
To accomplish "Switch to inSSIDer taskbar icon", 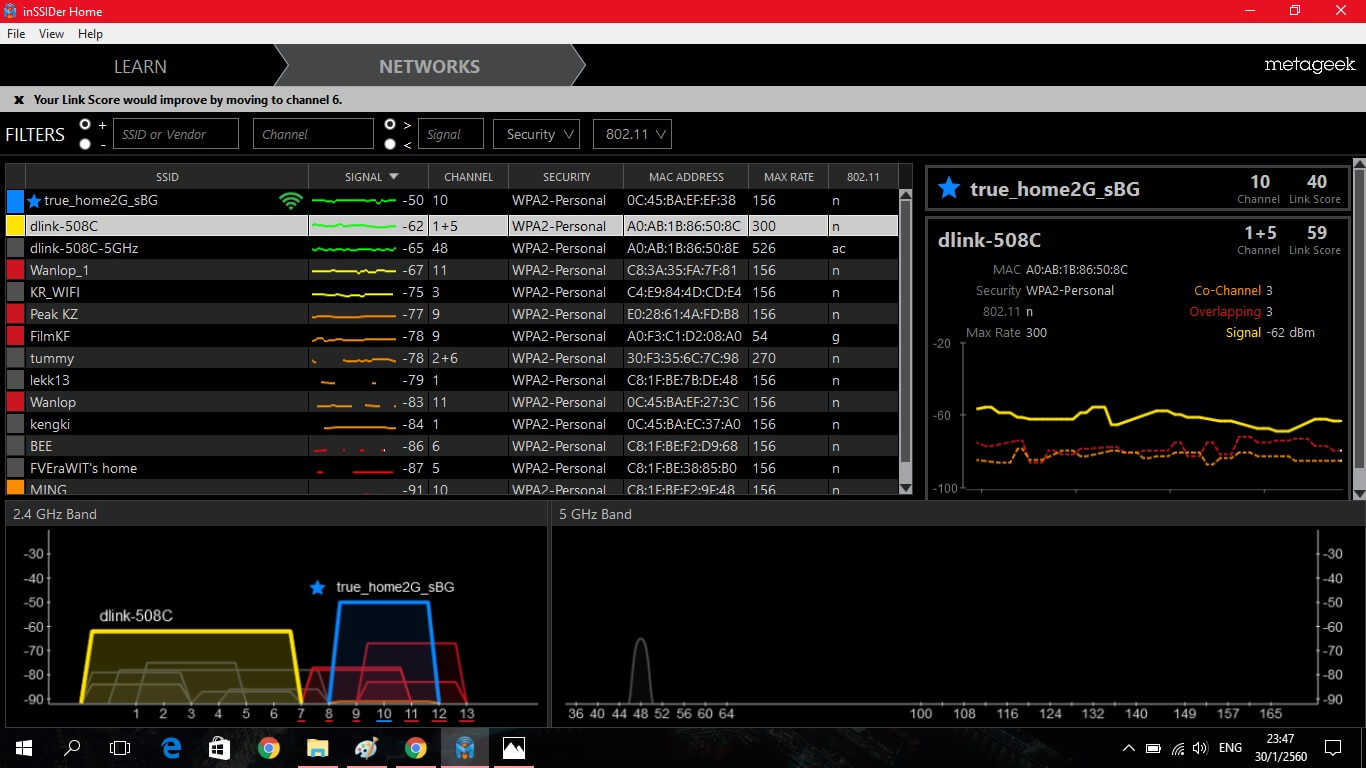I will tap(464, 747).
